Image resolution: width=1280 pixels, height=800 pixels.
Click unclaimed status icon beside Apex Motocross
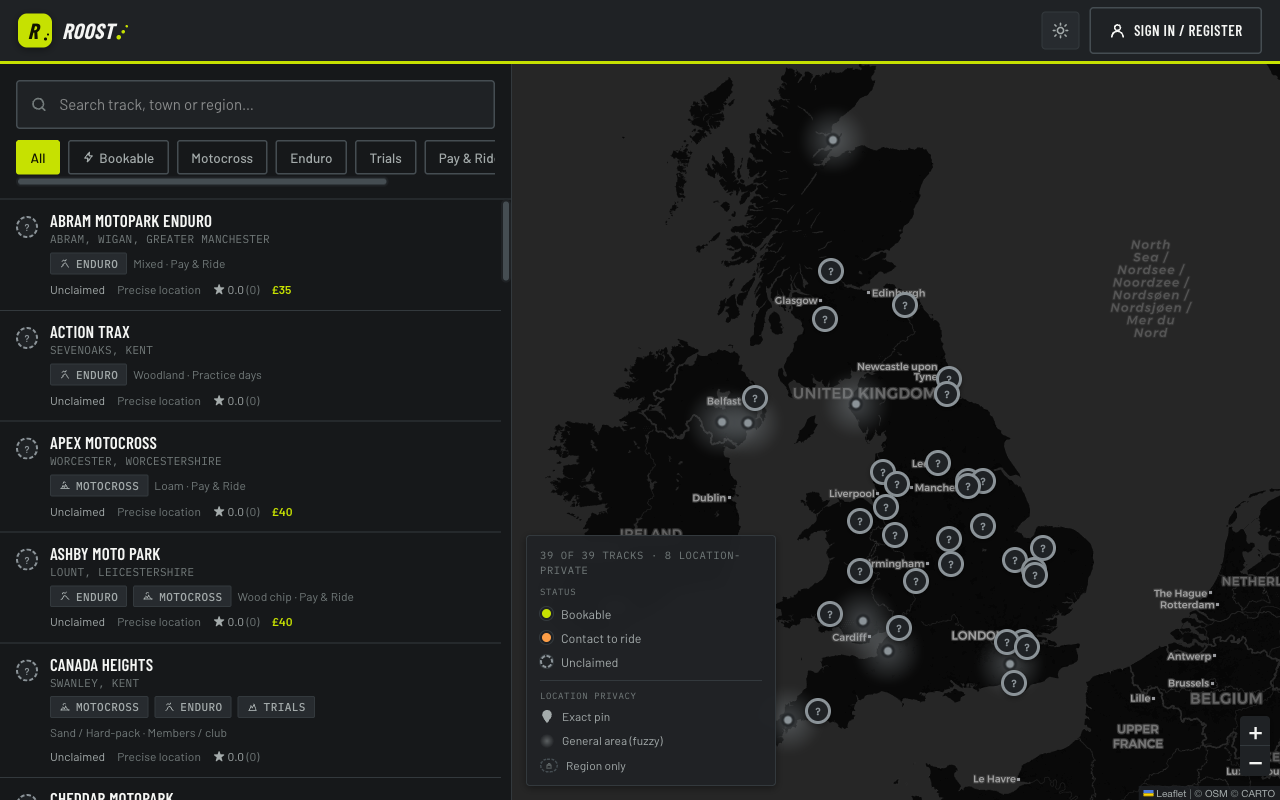pos(27,449)
